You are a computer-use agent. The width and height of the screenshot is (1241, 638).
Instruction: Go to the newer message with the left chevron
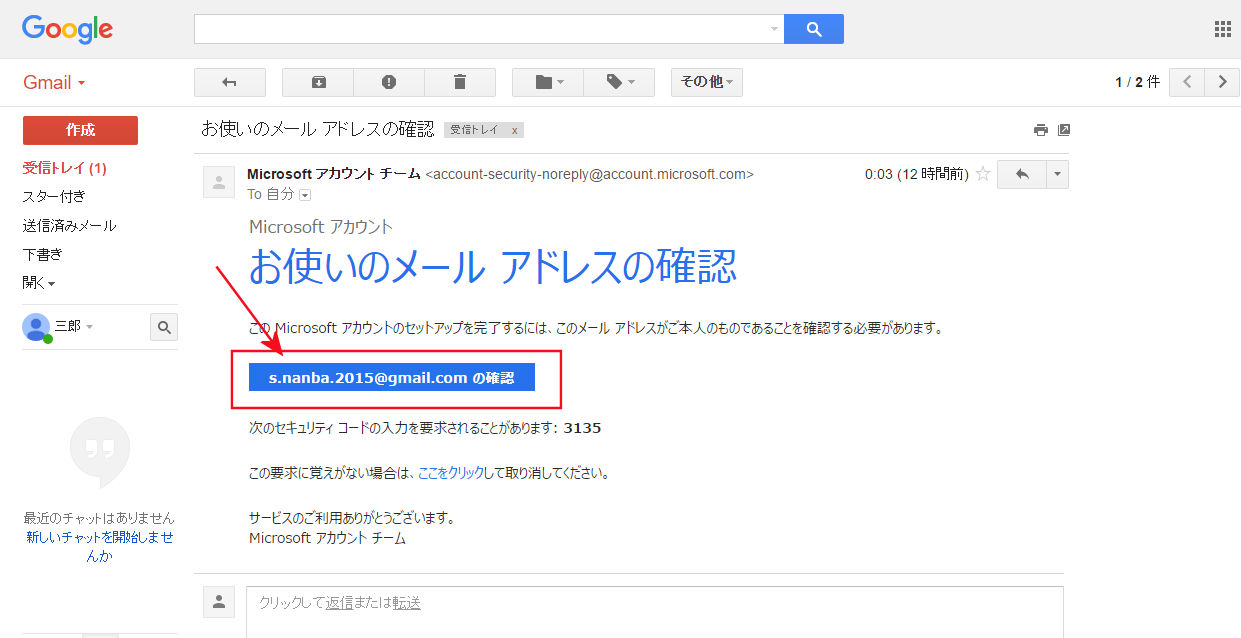pyautogui.click(x=1187, y=82)
